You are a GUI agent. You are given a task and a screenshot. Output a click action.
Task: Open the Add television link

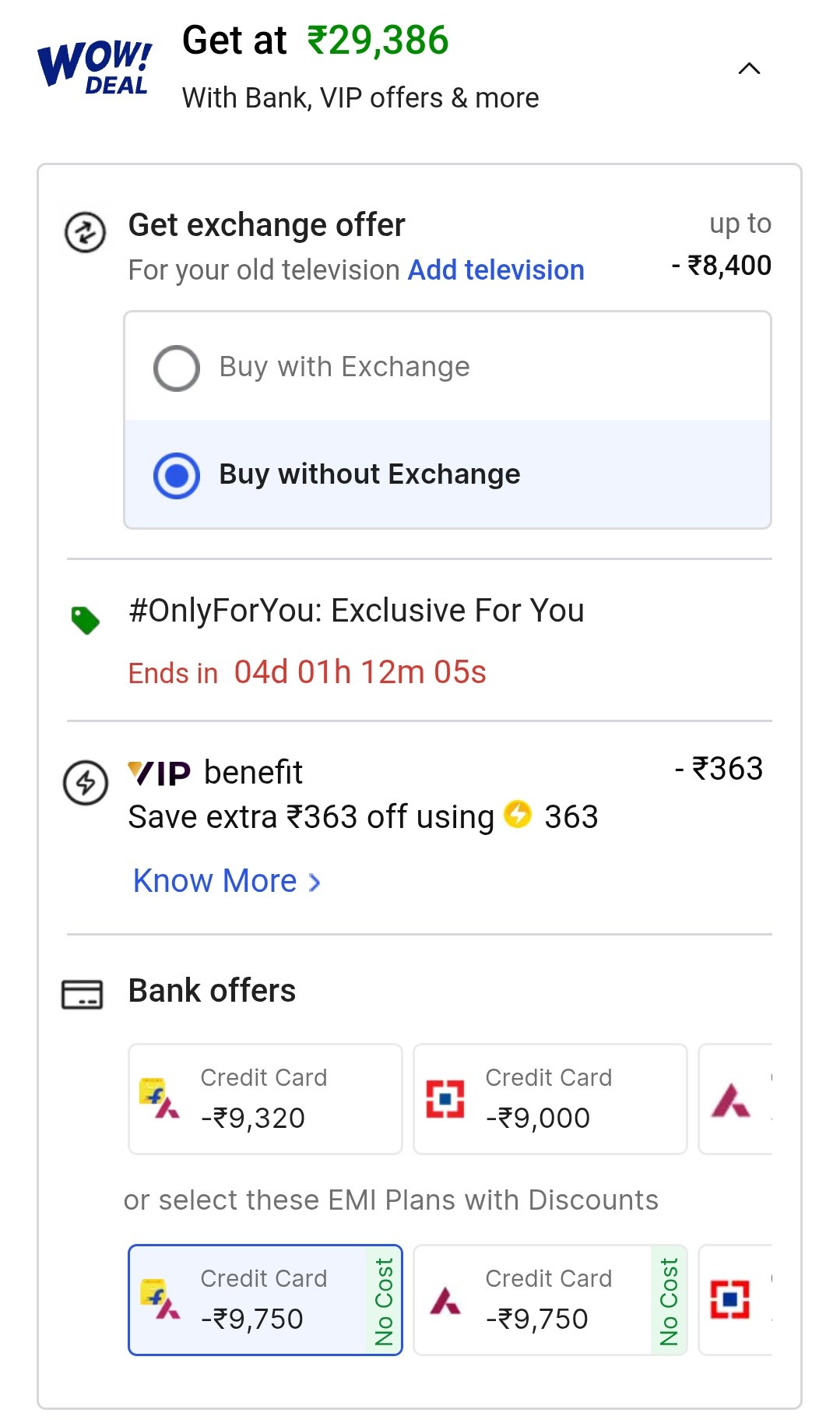pos(496,270)
